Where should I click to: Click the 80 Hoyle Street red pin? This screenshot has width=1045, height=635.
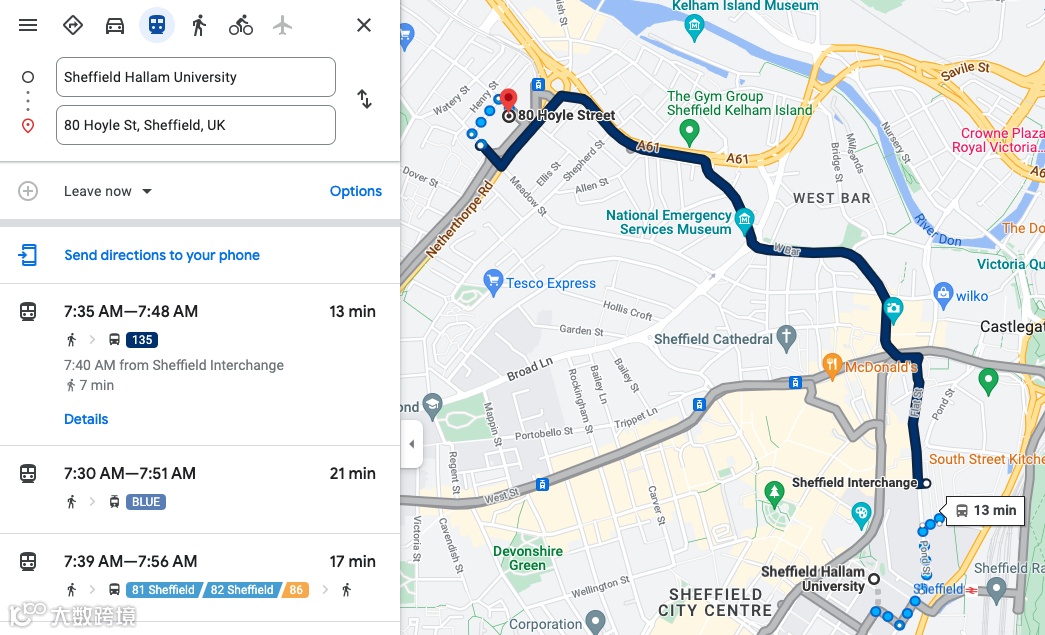(x=509, y=101)
